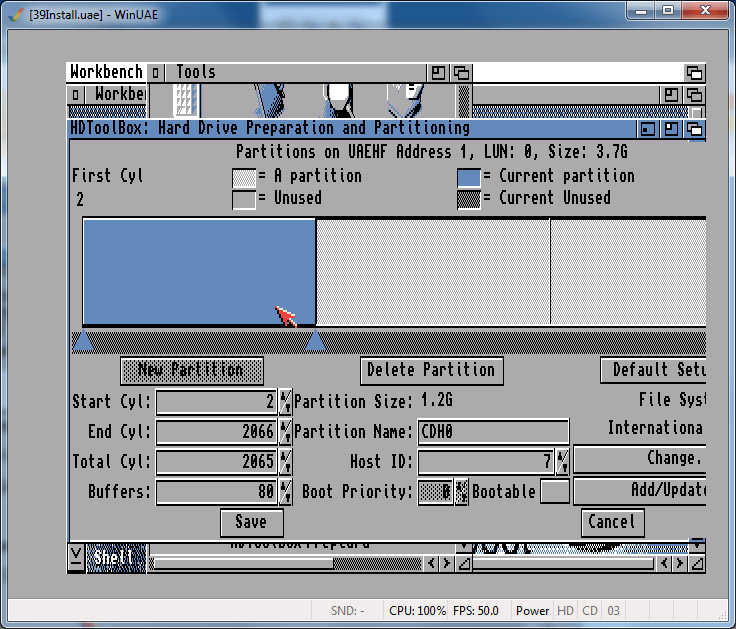Click the HD indicator in status bar

point(565,611)
